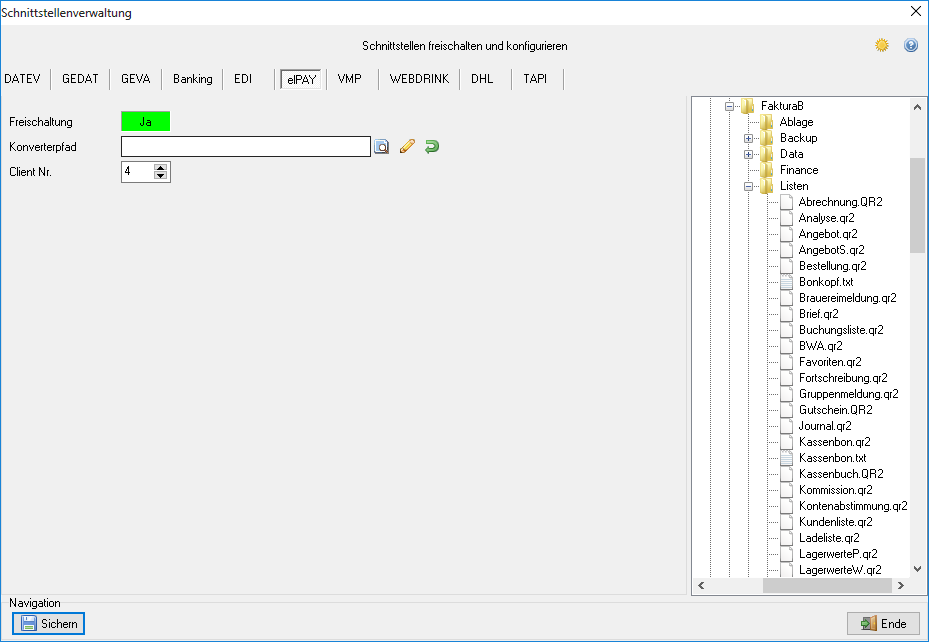Click the file tree vertical scrollbar thumb
Screen dimensions: 929x642
coord(917,205)
